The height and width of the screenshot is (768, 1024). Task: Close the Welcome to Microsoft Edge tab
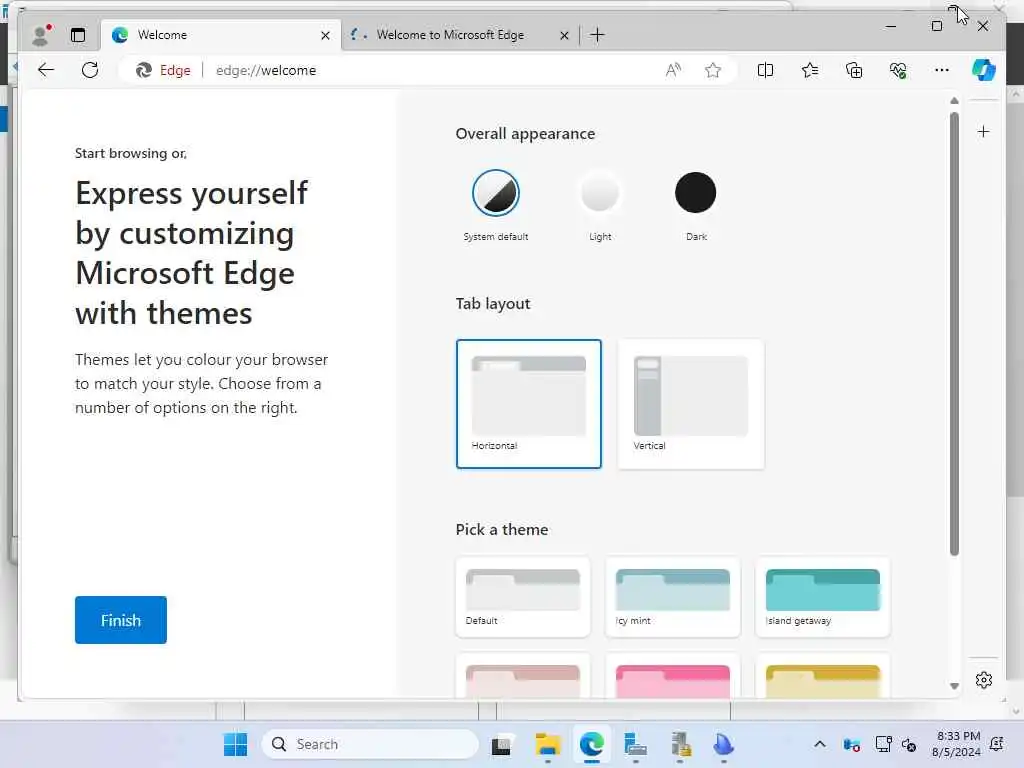click(x=564, y=35)
